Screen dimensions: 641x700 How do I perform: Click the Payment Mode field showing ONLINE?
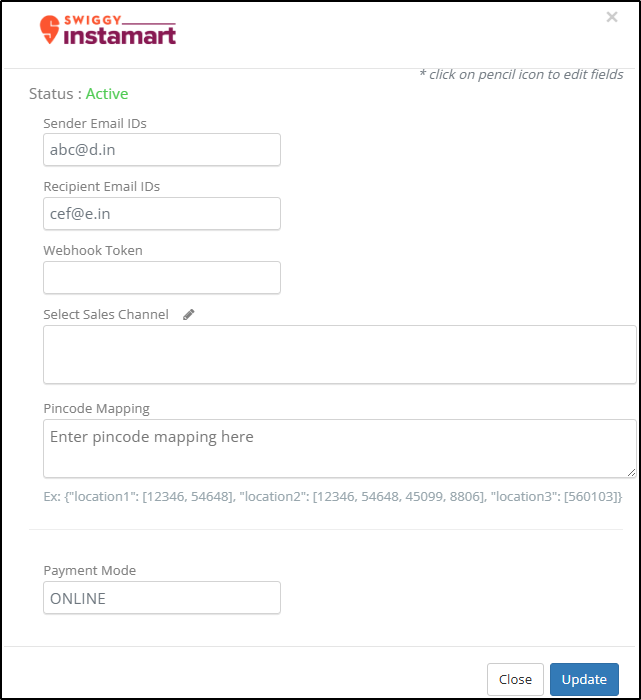(161, 598)
